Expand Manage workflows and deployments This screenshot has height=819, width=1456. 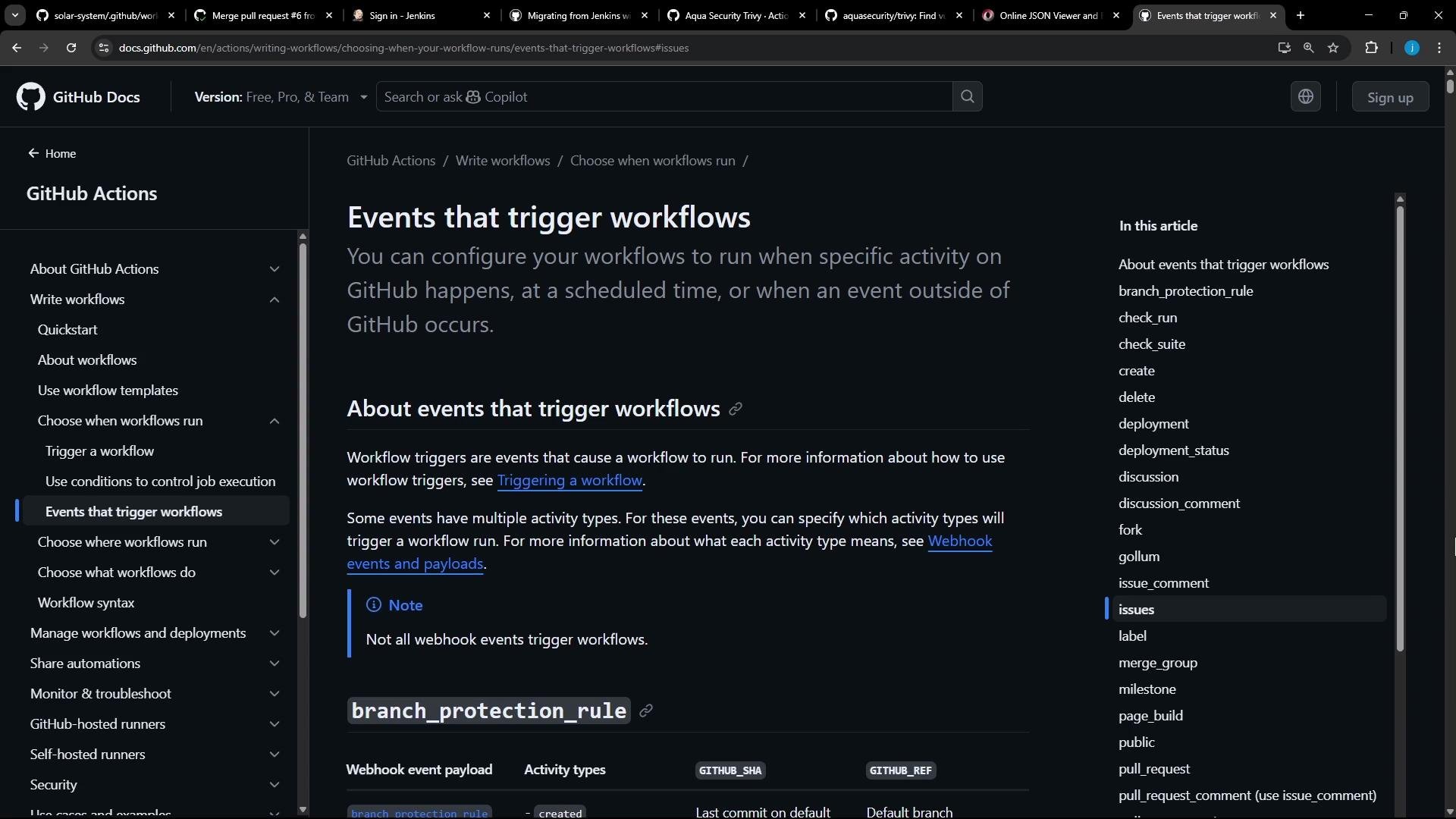pyautogui.click(x=275, y=633)
